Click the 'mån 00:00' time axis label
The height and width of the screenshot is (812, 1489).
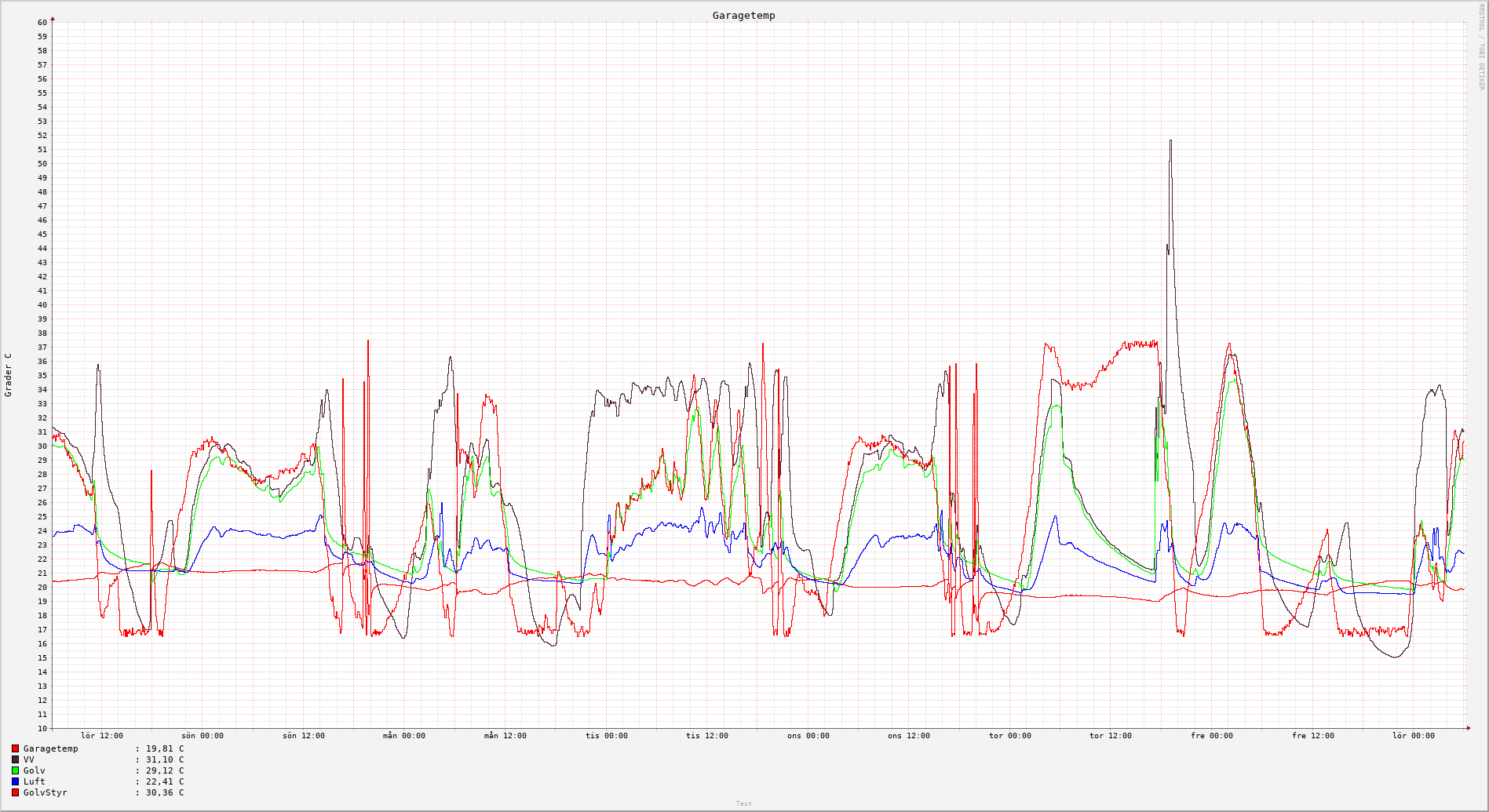tap(404, 736)
